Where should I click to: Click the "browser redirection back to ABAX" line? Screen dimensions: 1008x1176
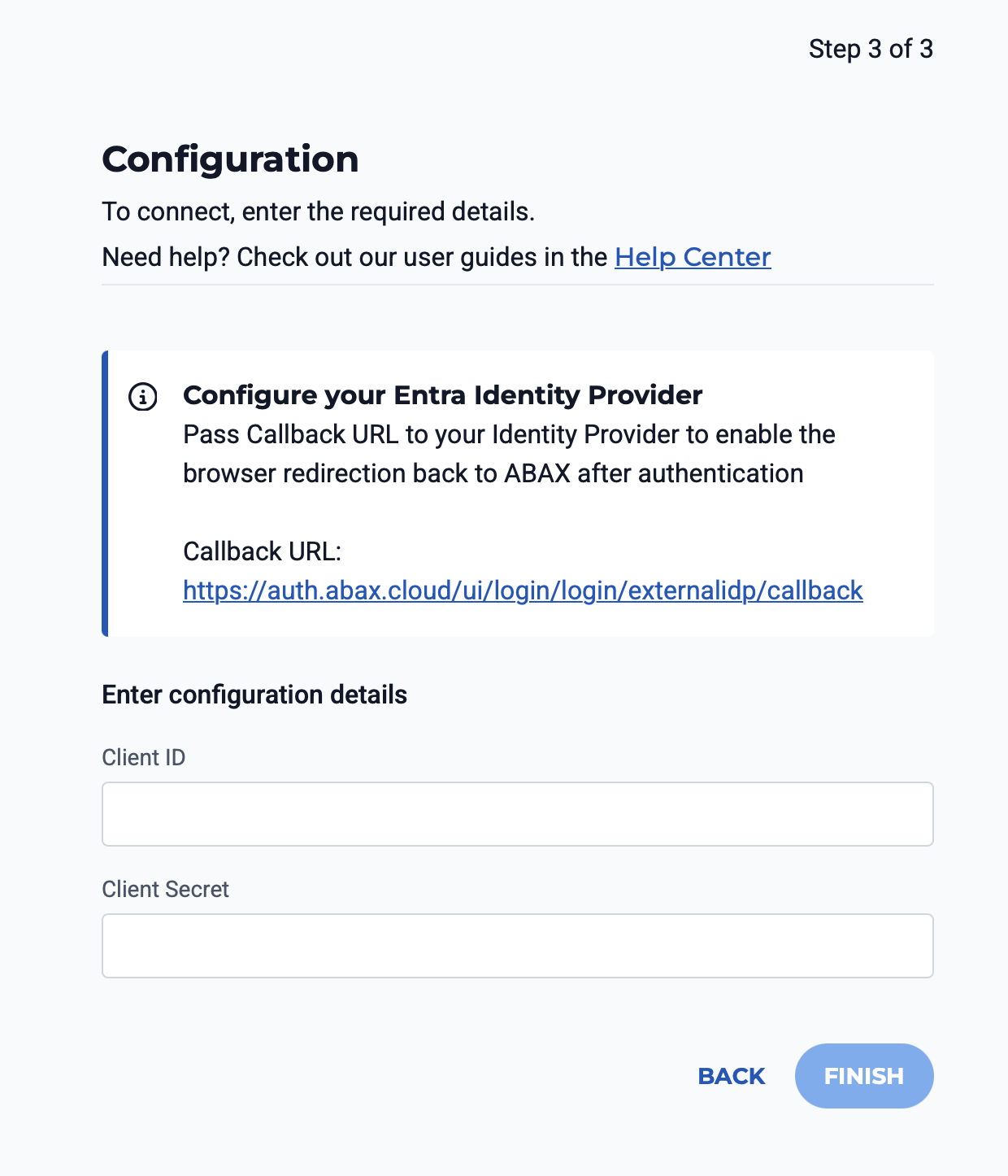tap(493, 473)
